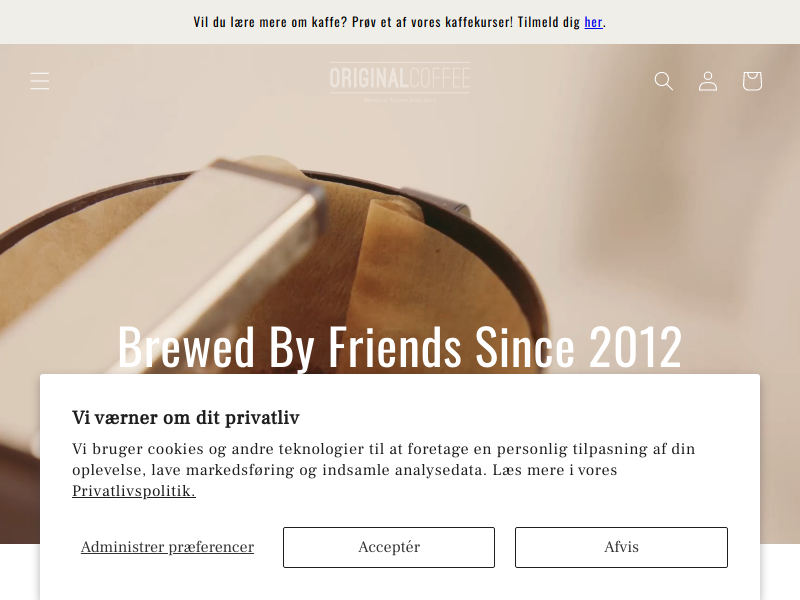800x600 pixels.
Task: Accept cookies with the Acceptér button
Action: (x=389, y=547)
